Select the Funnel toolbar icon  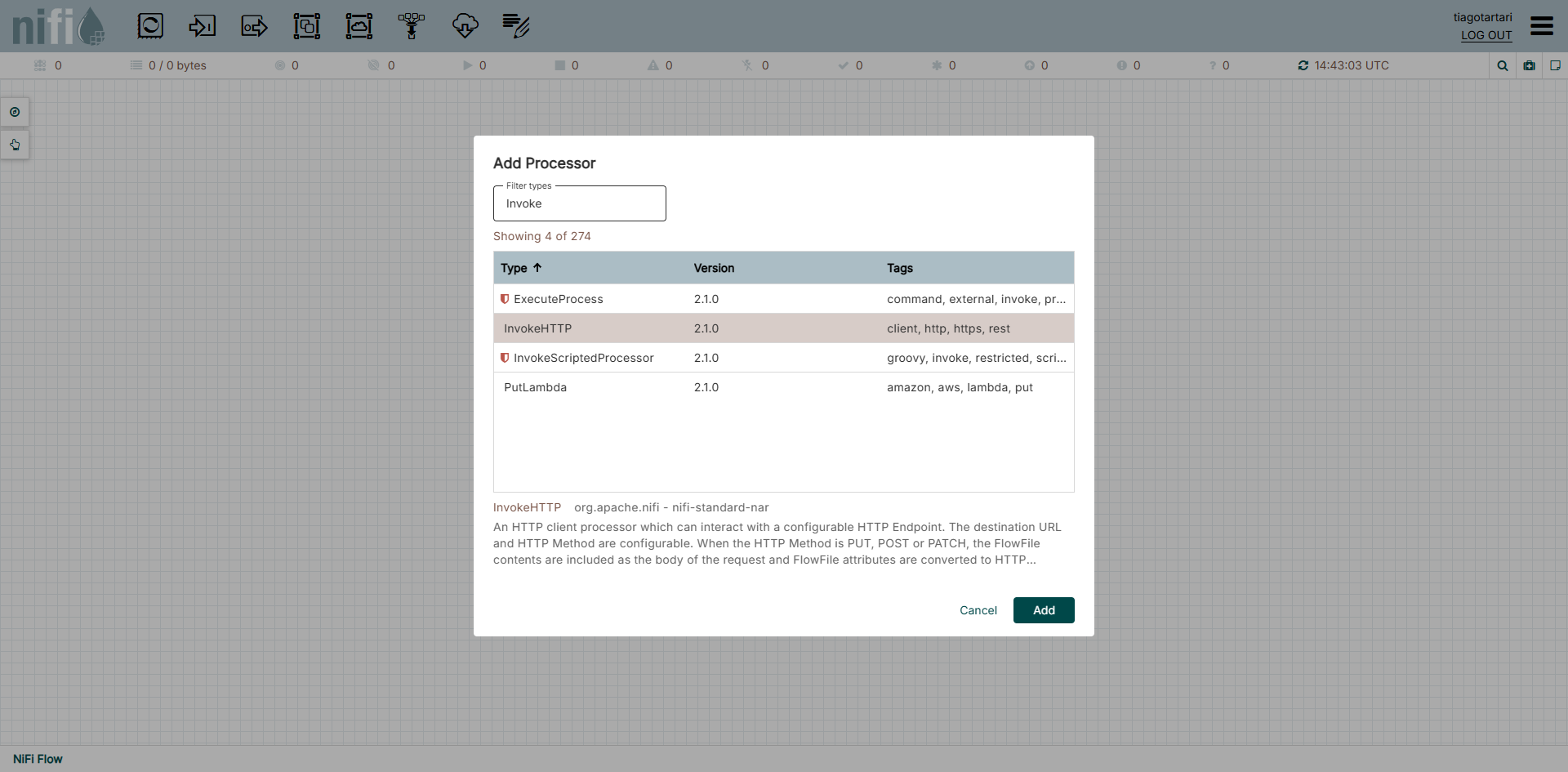[x=412, y=26]
